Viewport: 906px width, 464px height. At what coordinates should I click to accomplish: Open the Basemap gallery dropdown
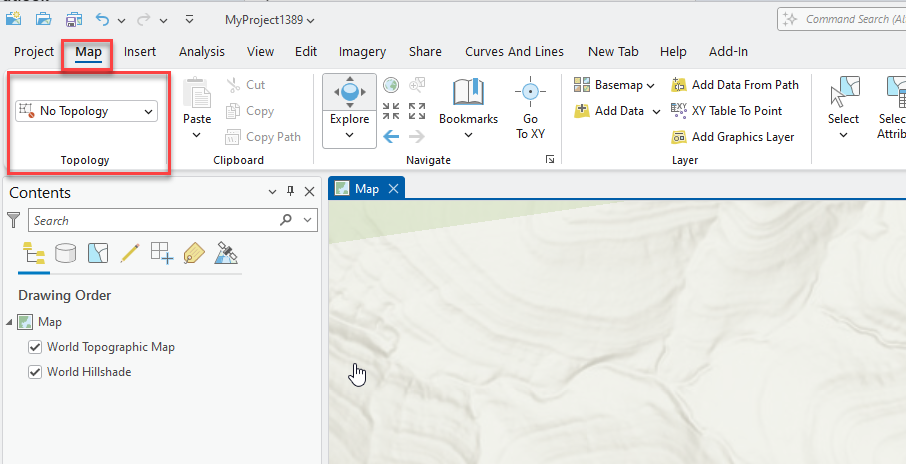[x=614, y=85]
